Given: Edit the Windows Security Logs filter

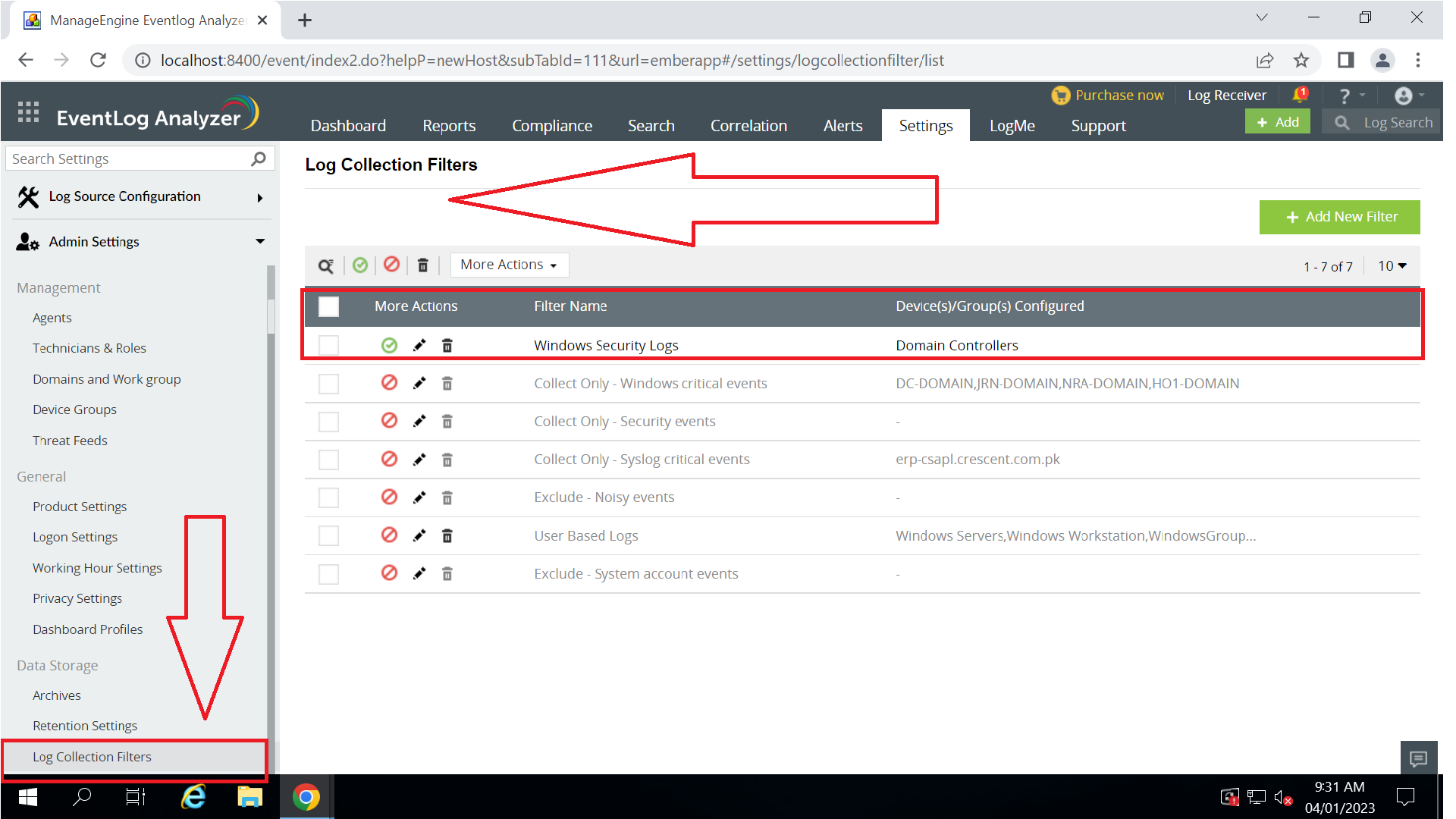Looking at the screenshot, I should [x=419, y=345].
